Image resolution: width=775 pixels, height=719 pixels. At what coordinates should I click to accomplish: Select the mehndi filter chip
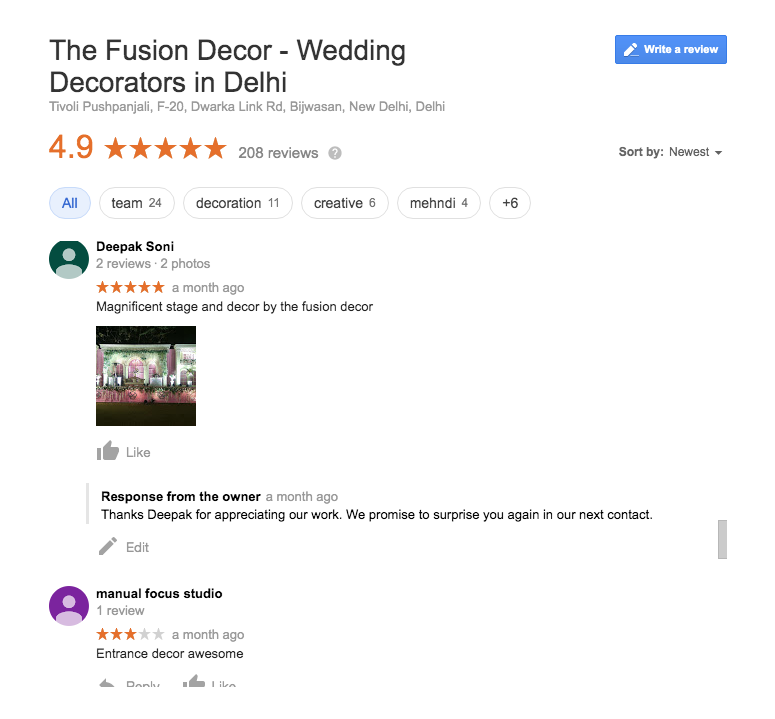coord(438,203)
